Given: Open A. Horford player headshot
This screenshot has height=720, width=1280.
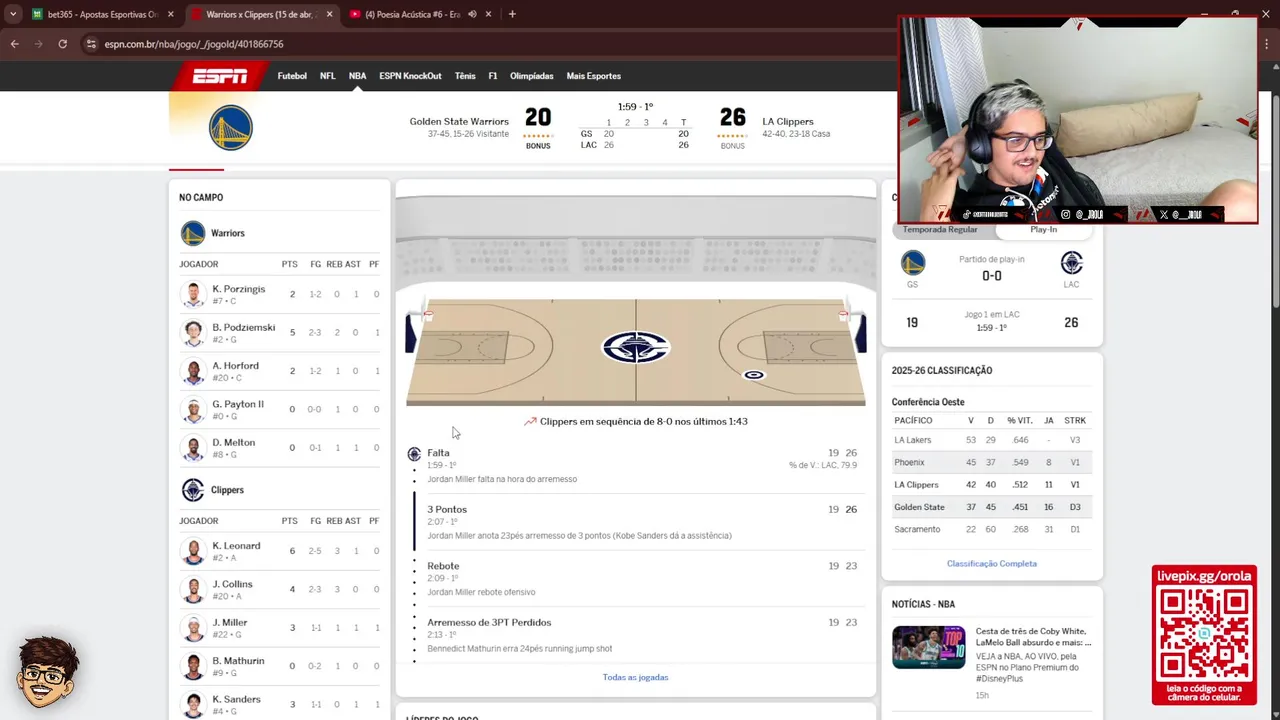Looking at the screenshot, I should pos(193,371).
